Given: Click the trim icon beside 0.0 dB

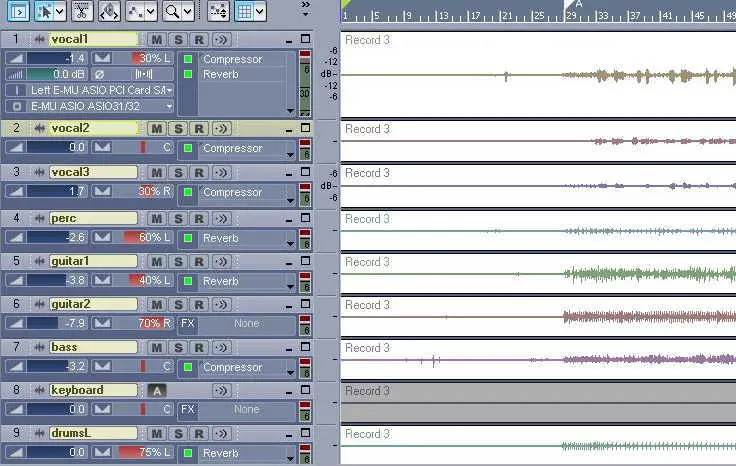Looking at the screenshot, I should pos(16,74).
